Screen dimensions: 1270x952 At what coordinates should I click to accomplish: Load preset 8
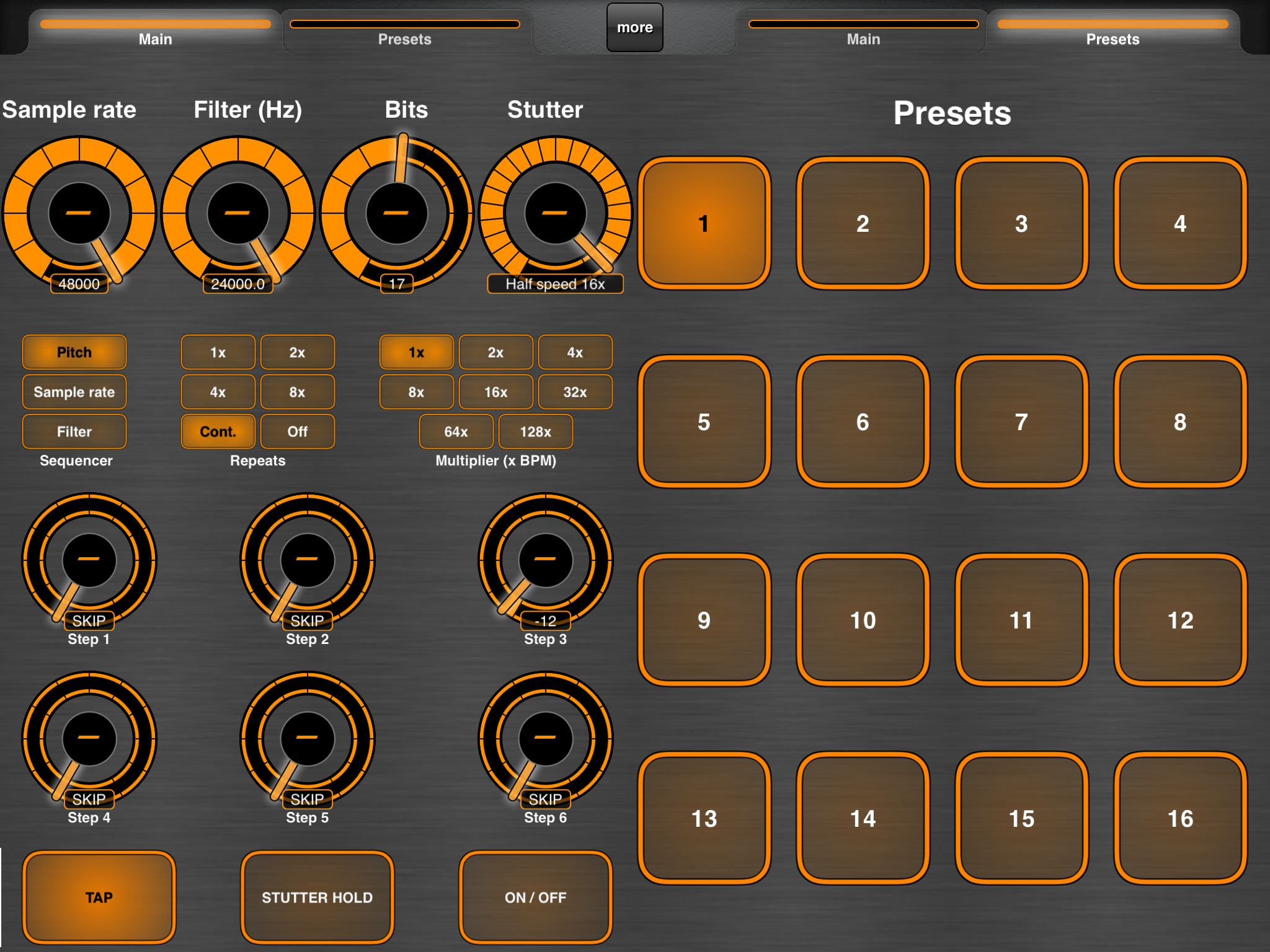(x=1181, y=421)
